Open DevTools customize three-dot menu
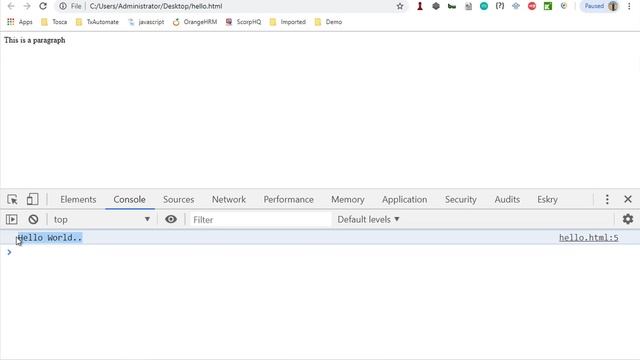Image resolution: width=640 pixels, height=360 pixels. coord(607,199)
